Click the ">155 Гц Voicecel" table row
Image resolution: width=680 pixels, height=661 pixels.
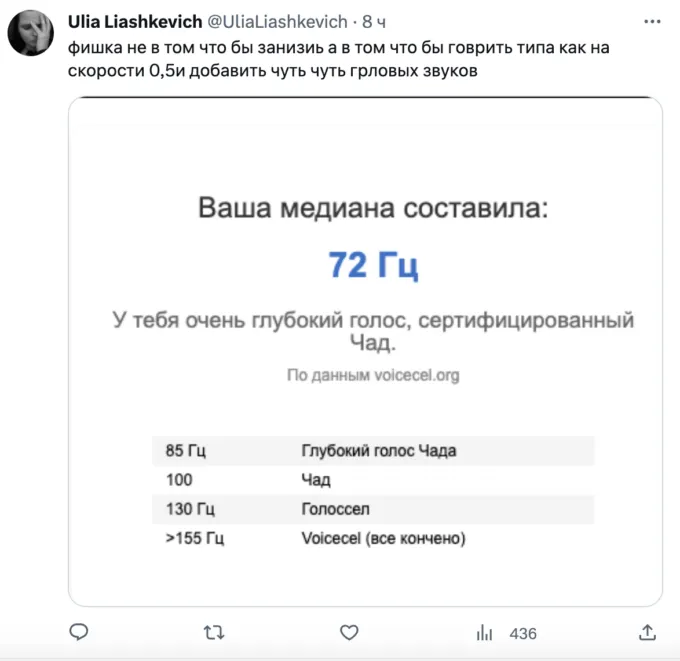[x=373, y=539]
